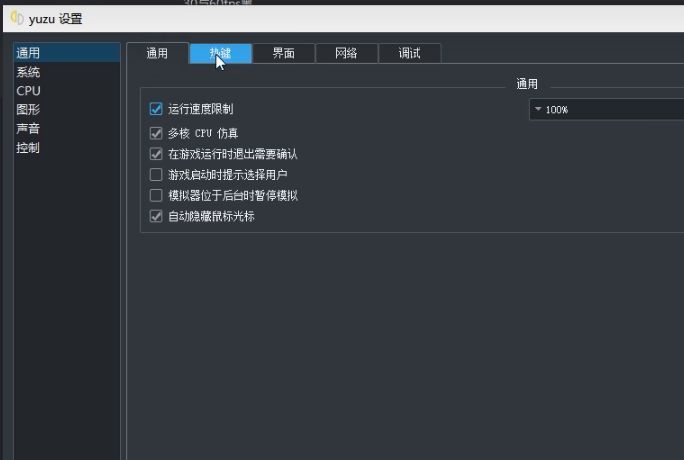The width and height of the screenshot is (684, 460).
Task: Click the yuzu logo icon in title bar
Action: pos(16,19)
